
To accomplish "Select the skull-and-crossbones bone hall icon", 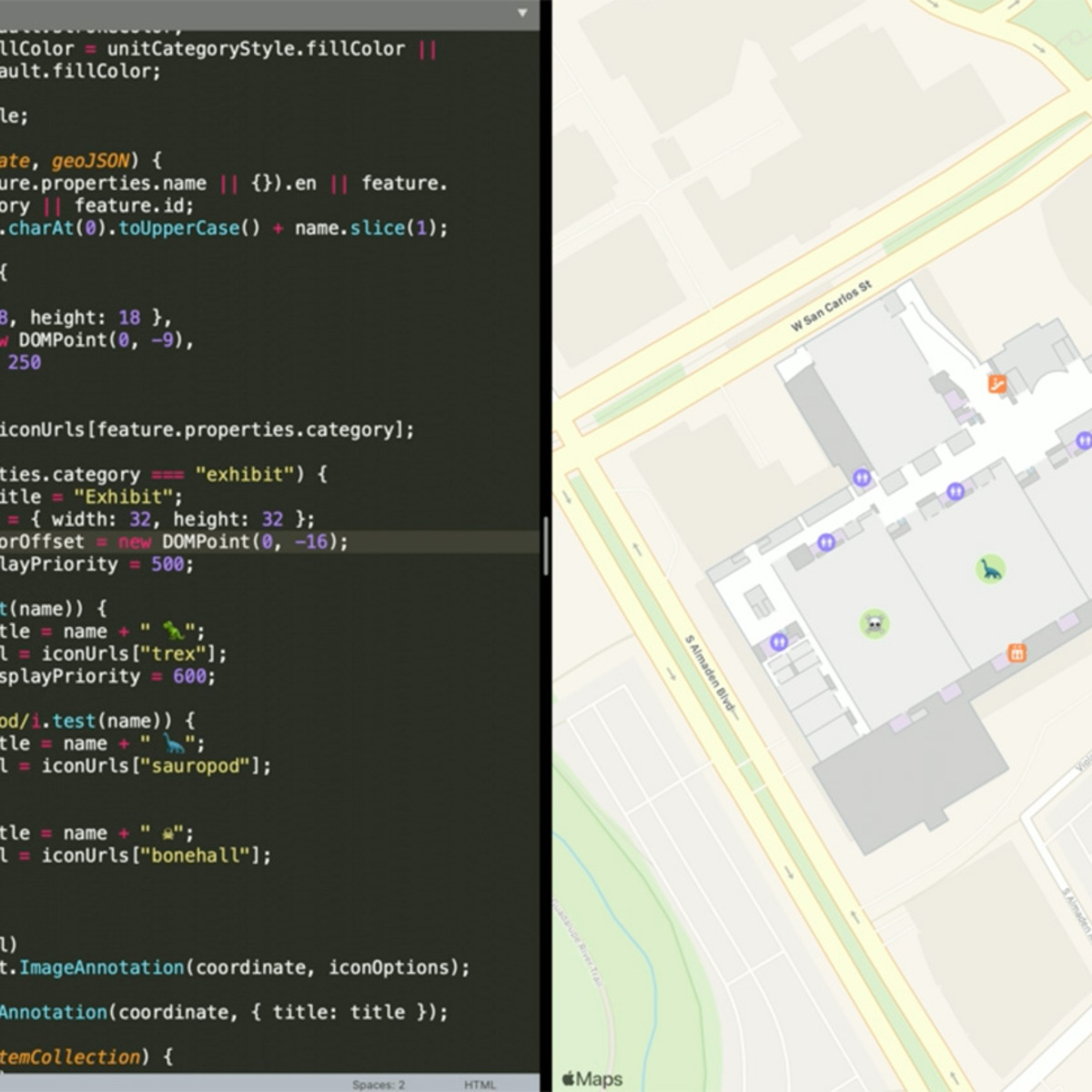I will tap(875, 624).
